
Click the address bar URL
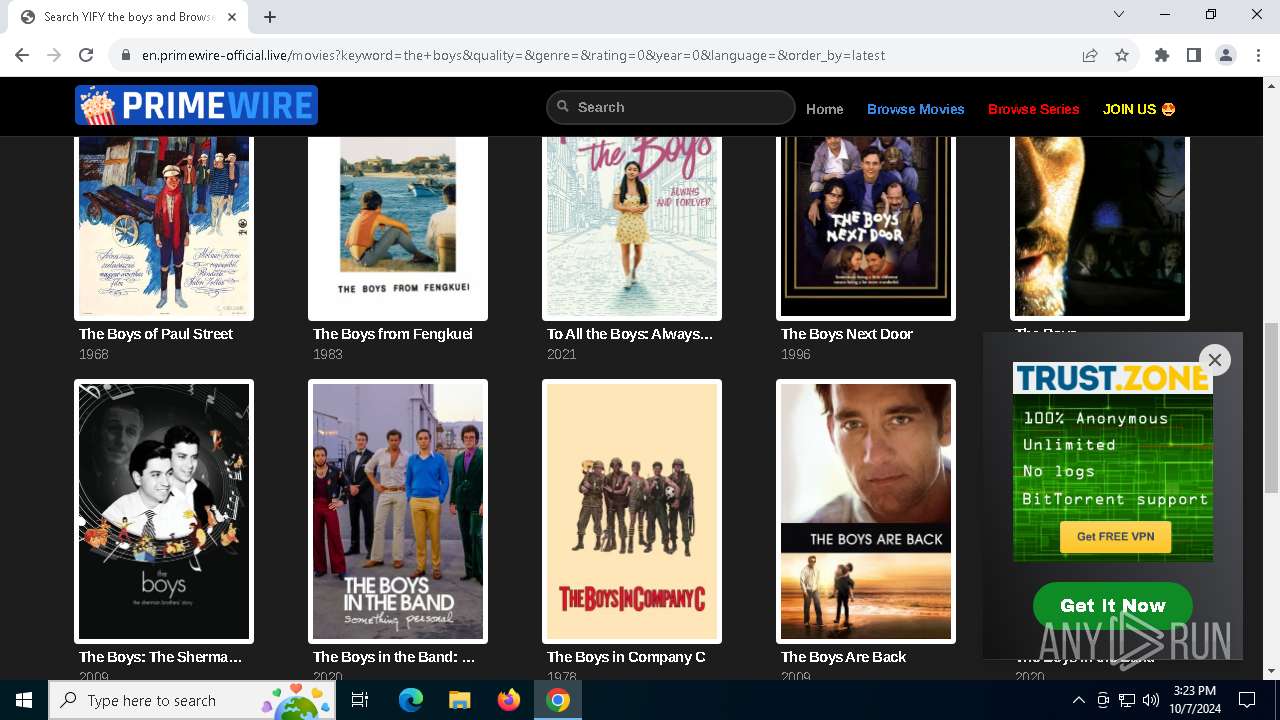click(x=513, y=56)
